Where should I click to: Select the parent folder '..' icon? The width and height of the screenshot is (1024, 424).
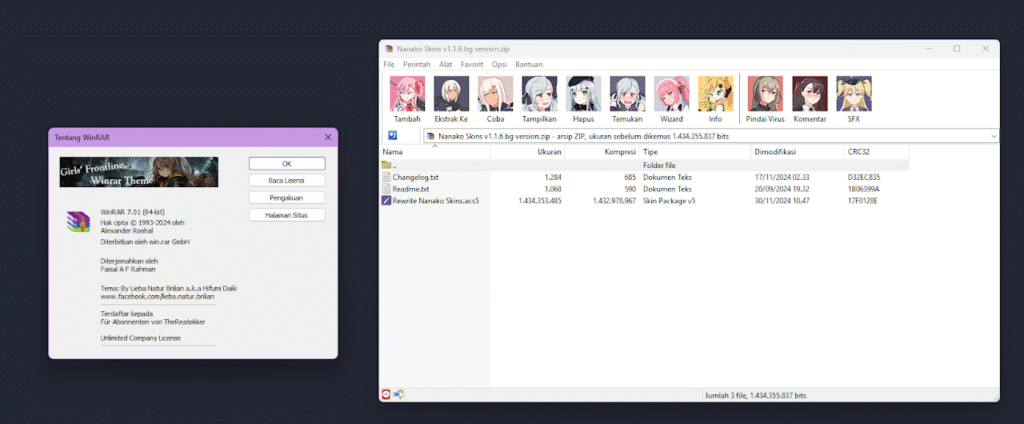click(386, 165)
